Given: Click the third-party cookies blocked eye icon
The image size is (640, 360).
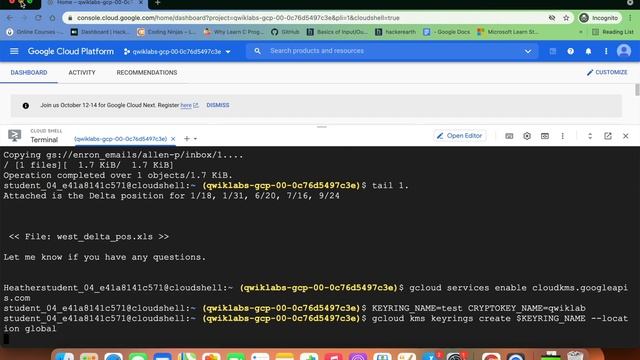Looking at the screenshot, I should [x=552, y=18].
